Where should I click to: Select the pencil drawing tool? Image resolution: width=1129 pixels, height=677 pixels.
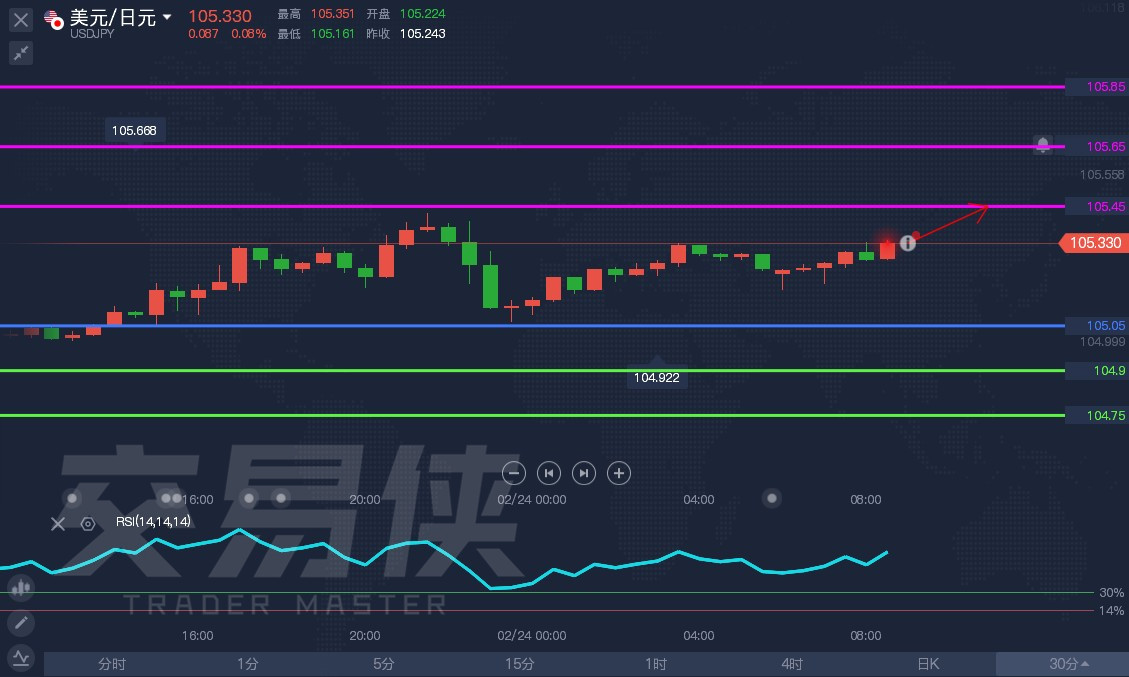click(x=21, y=622)
